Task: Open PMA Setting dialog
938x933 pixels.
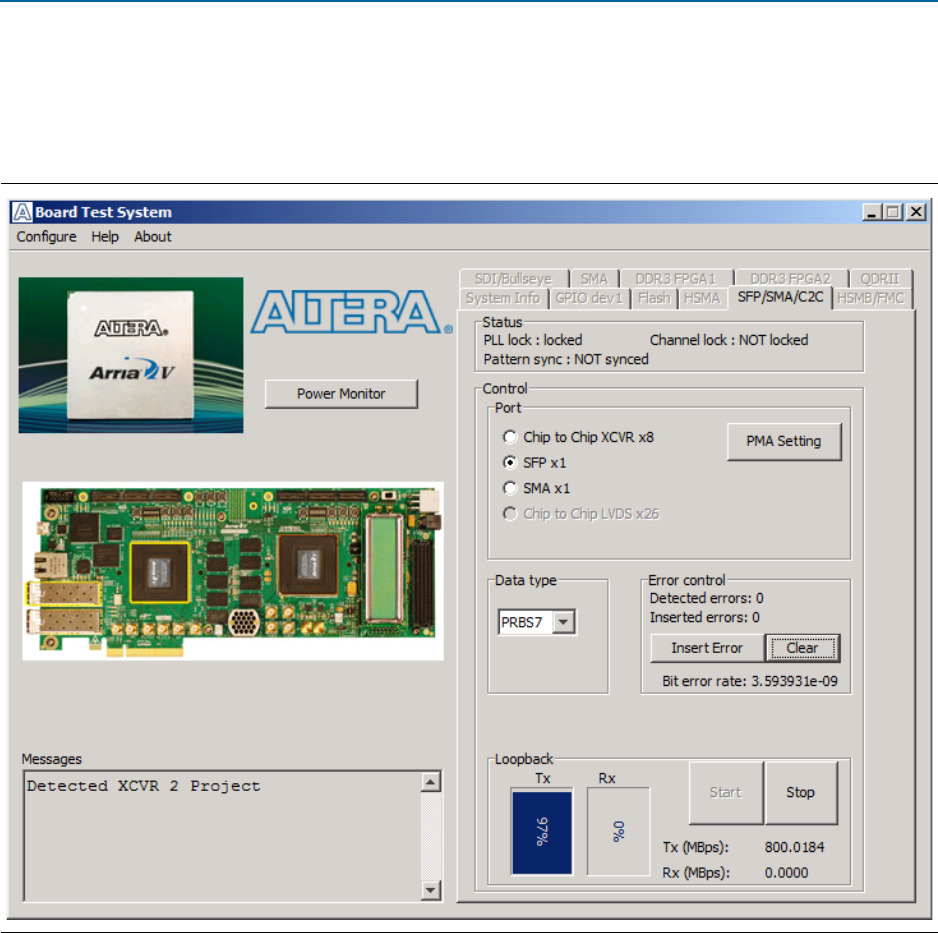Action: (784, 441)
